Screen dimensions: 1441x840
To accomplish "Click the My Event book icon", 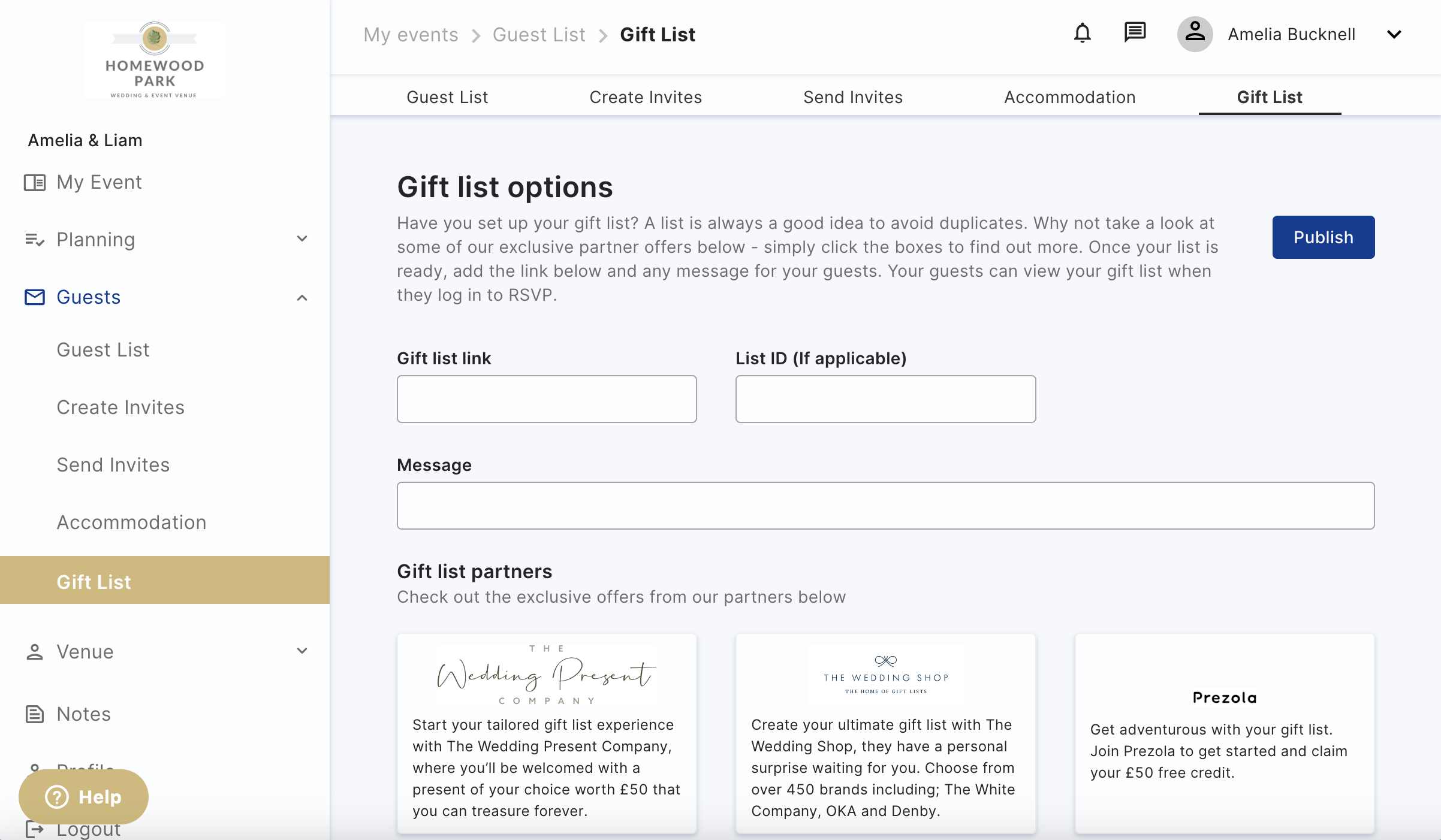I will pos(35,182).
